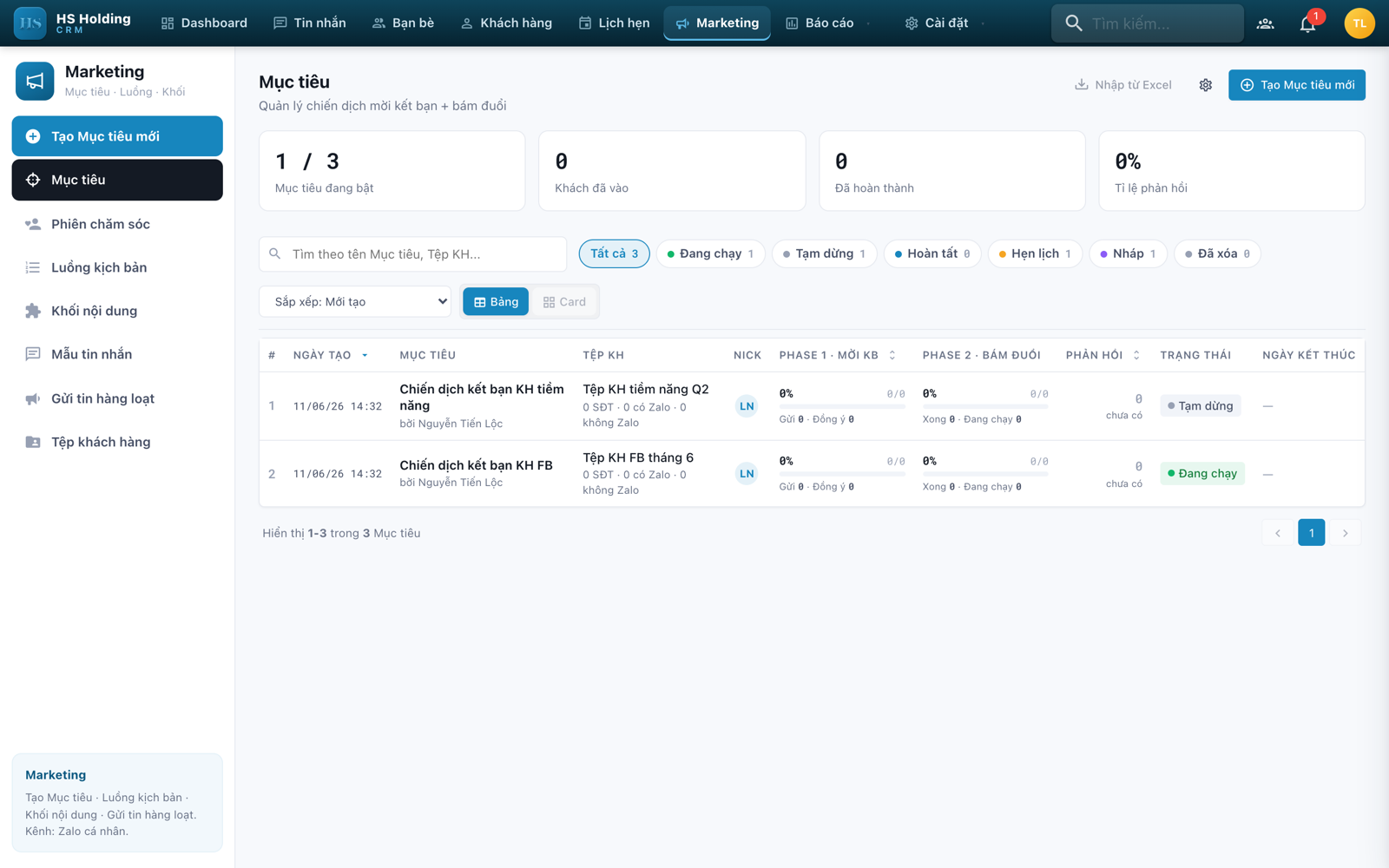Switch to Bảng view
The height and width of the screenshot is (868, 1389).
click(496, 302)
